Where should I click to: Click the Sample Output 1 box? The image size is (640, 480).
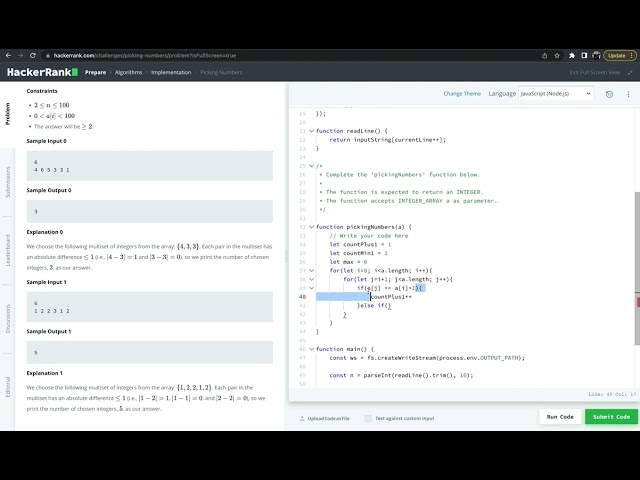pyautogui.click(x=150, y=352)
